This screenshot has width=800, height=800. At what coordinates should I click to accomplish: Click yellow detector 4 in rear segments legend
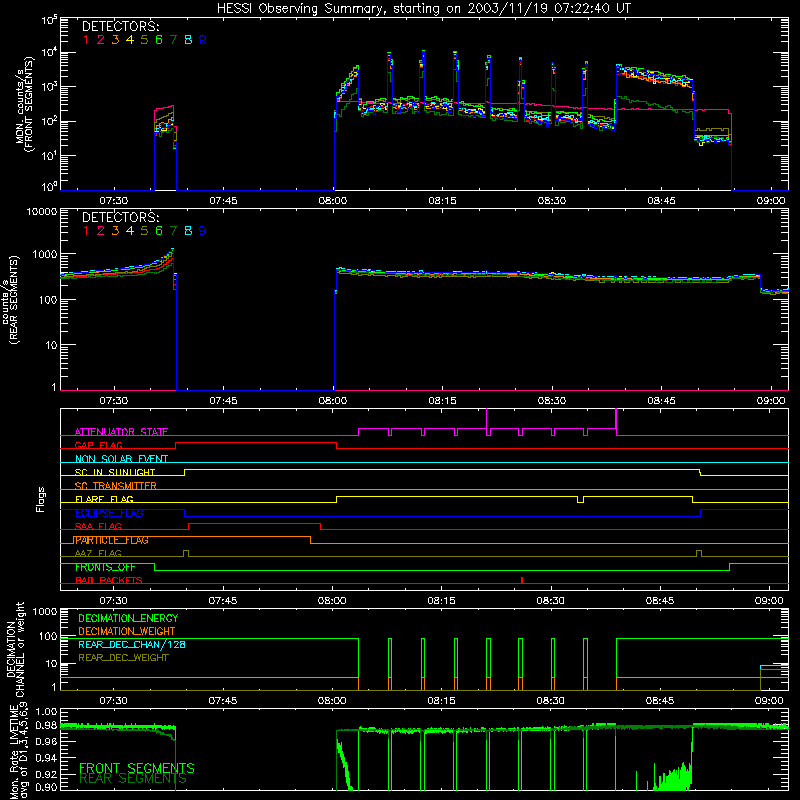(130, 231)
